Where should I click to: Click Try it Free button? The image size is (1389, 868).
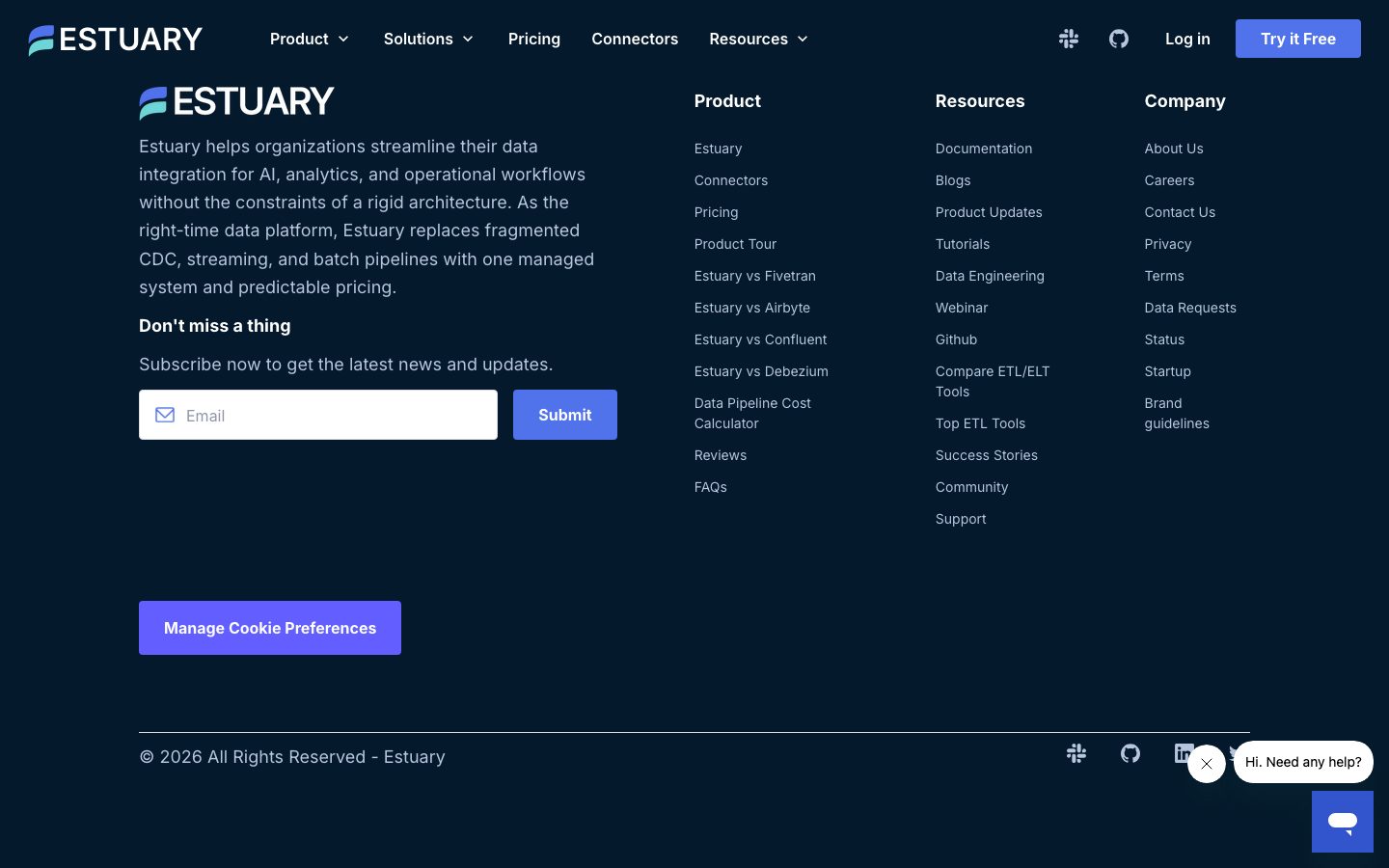pyautogui.click(x=1298, y=39)
